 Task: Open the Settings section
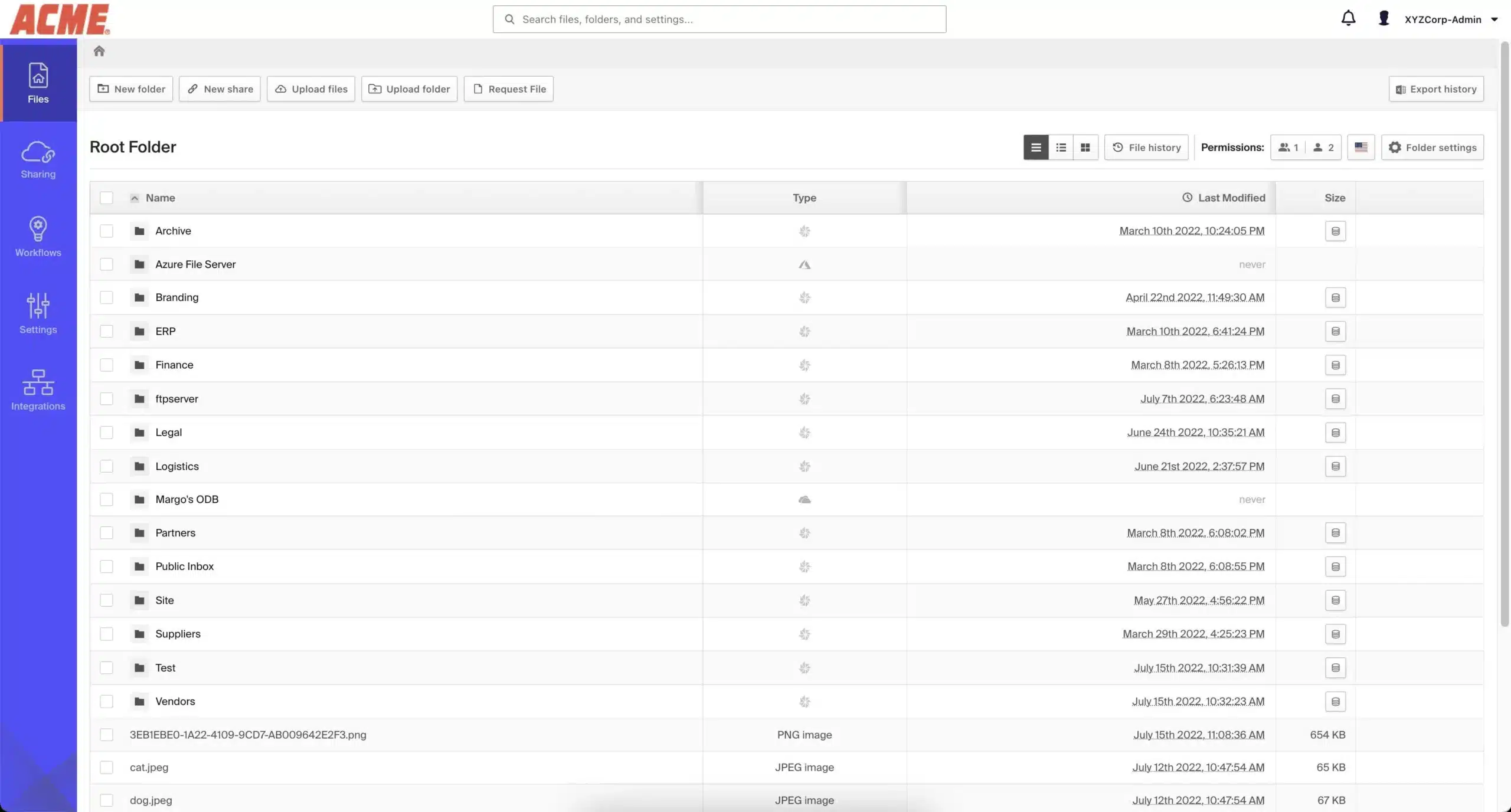click(x=38, y=313)
